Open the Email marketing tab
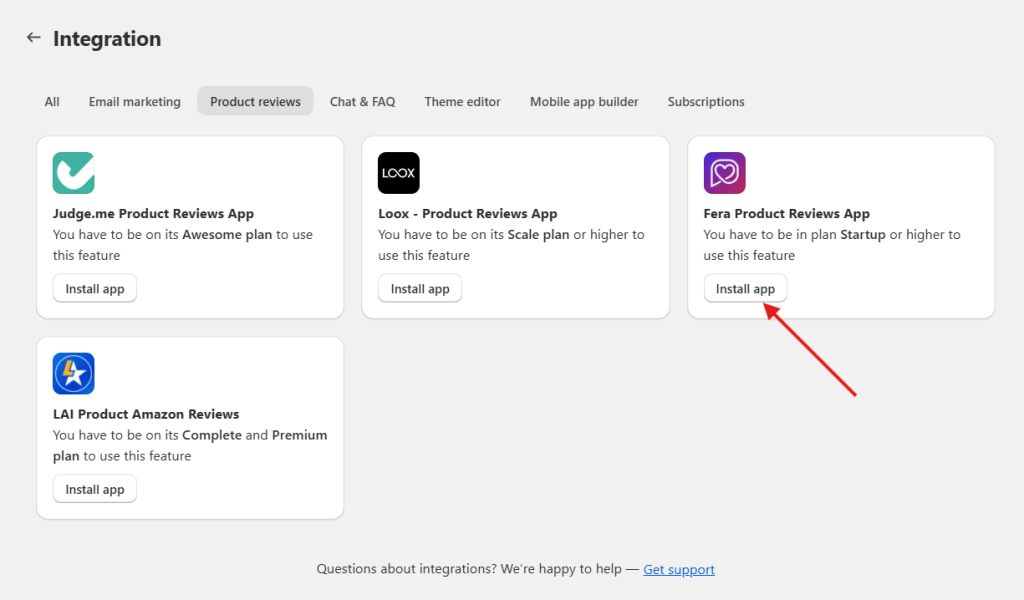Screen dimensions: 1024x600 tap(134, 101)
